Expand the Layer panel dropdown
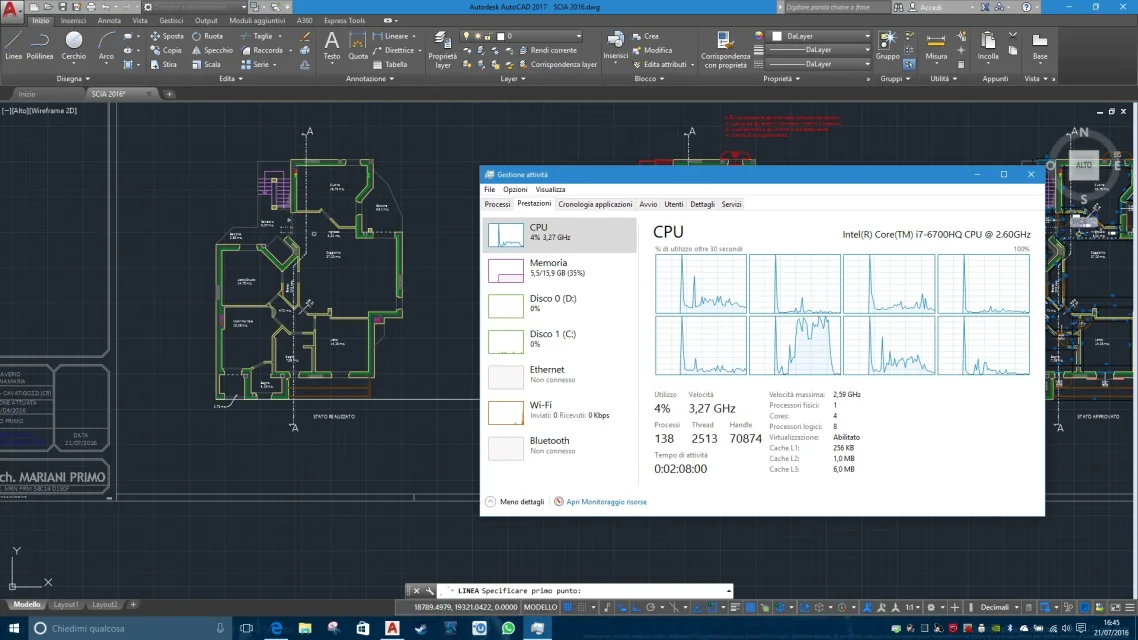1138x640 pixels. tap(512, 78)
